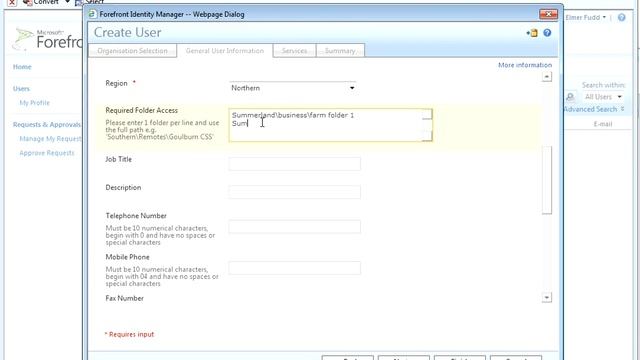Open help icon in Create User dialog

547,33
